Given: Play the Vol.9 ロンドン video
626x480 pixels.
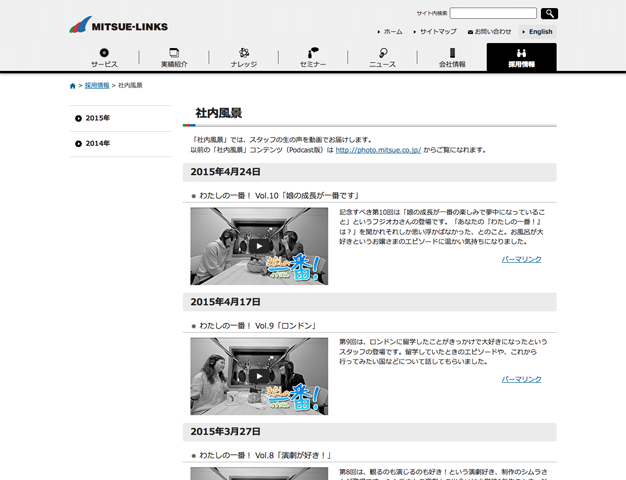Looking at the screenshot, I should [259, 376].
